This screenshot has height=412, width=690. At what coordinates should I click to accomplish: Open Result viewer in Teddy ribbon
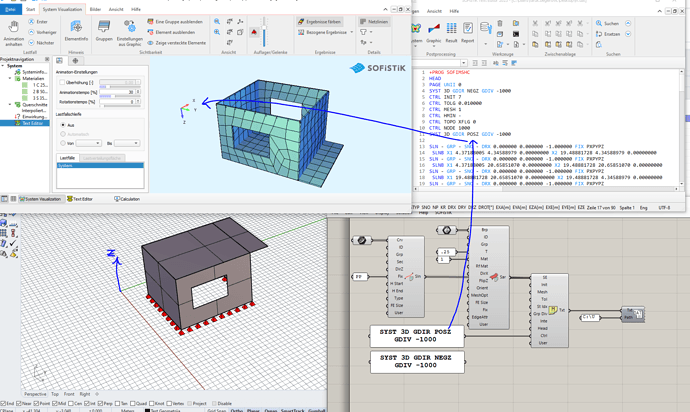[x=451, y=33]
